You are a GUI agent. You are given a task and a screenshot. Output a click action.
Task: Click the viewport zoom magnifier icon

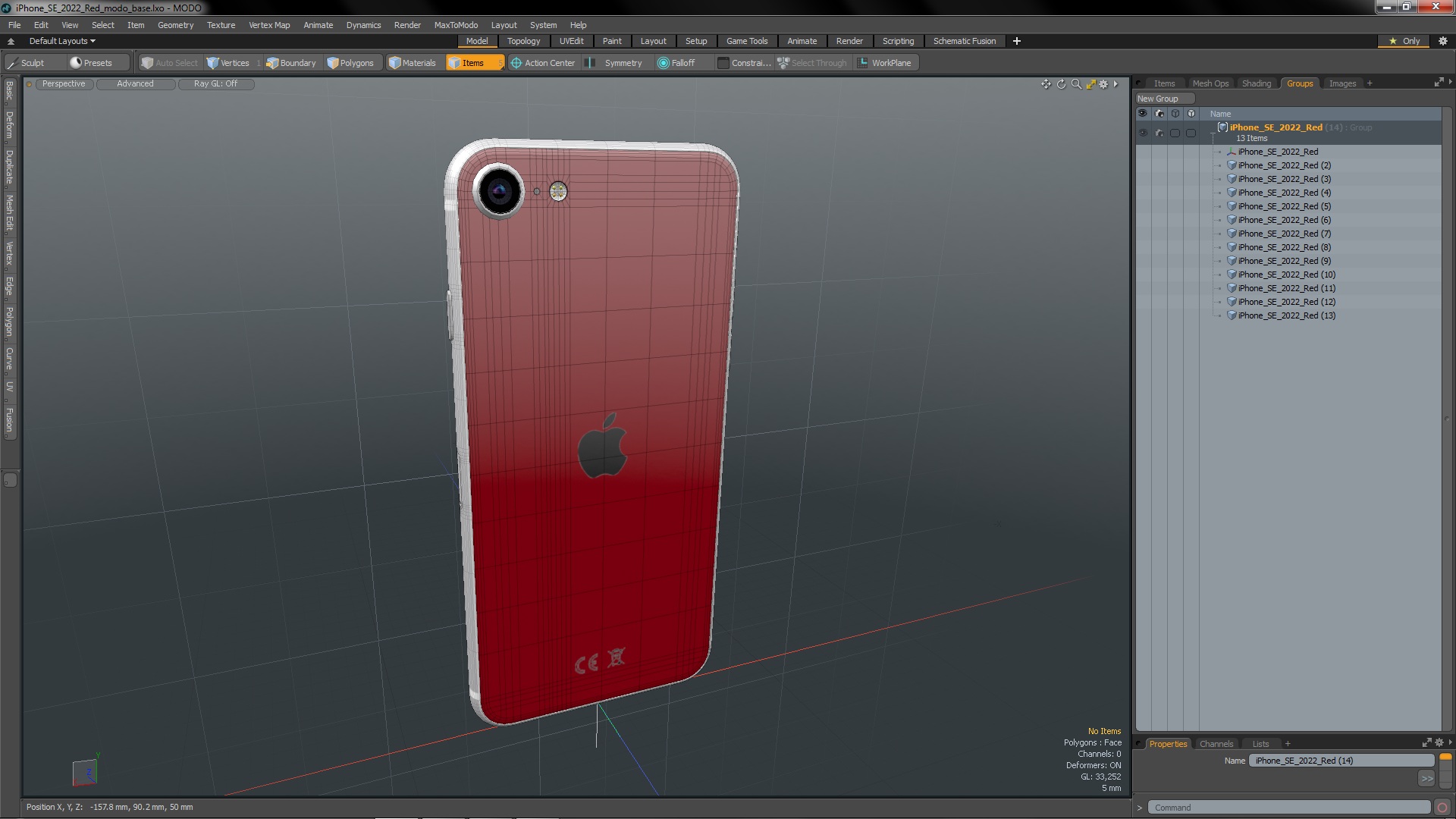click(1076, 84)
